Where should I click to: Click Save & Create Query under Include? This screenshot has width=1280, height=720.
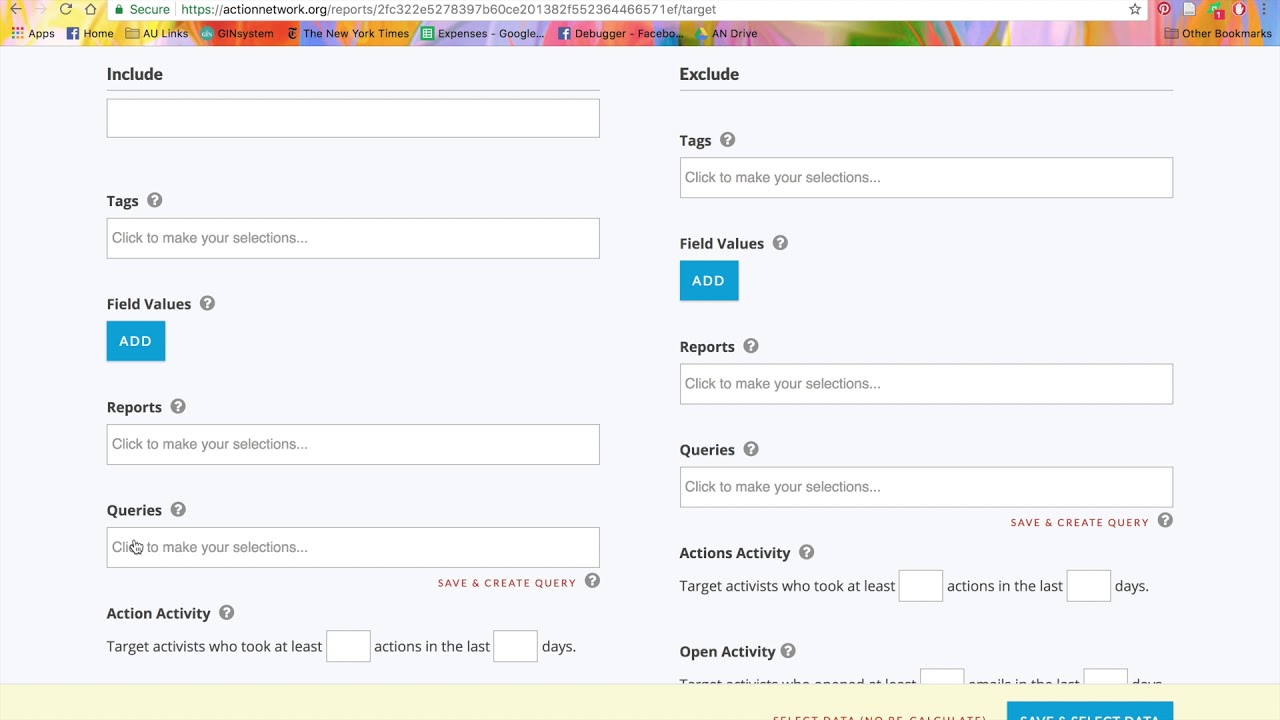(507, 583)
